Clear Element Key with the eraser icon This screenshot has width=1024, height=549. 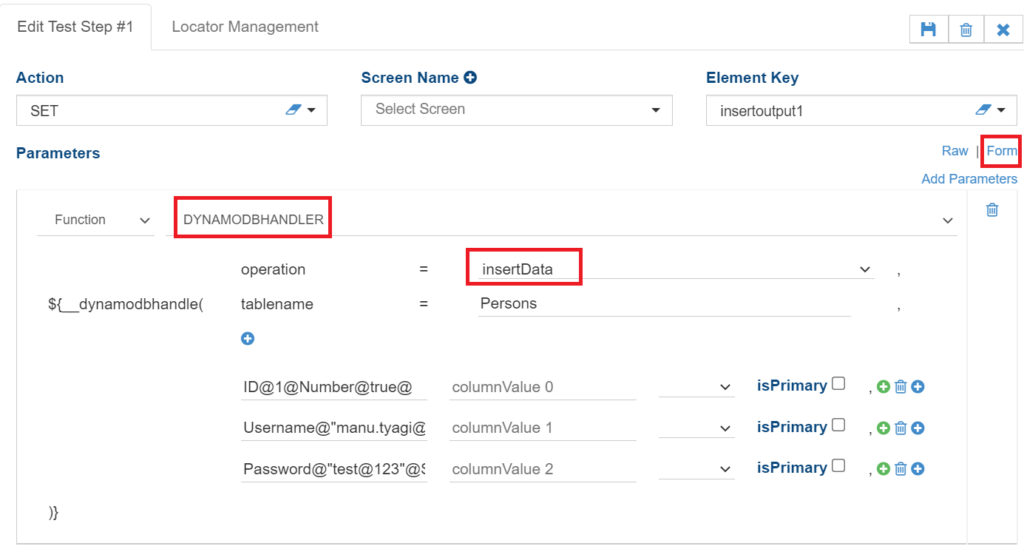tap(982, 110)
